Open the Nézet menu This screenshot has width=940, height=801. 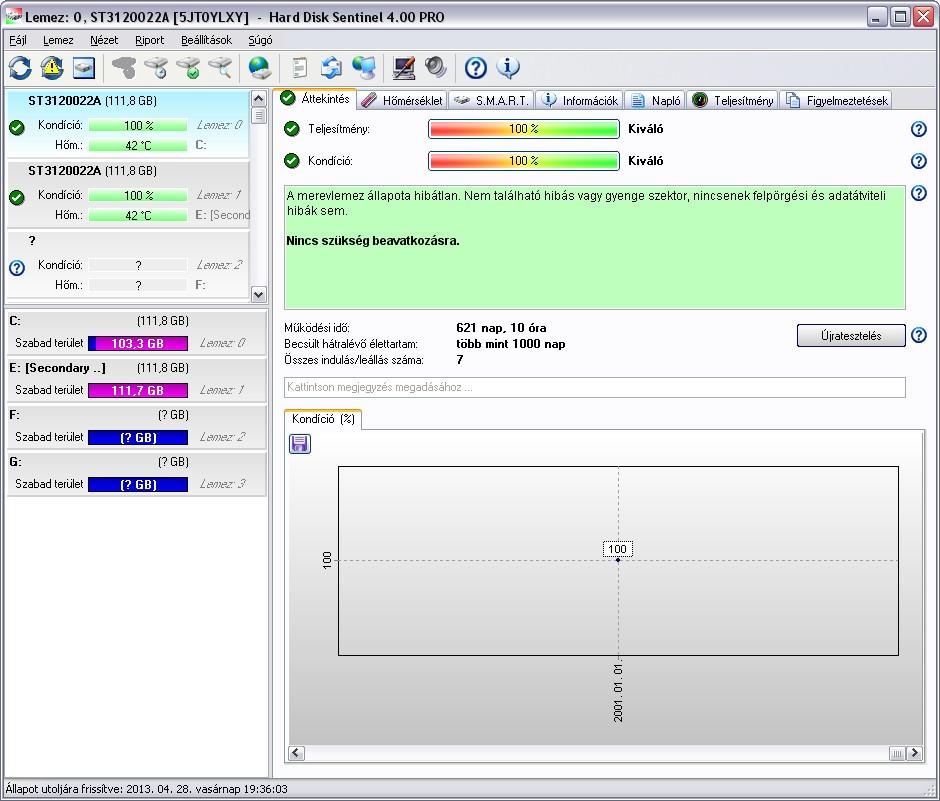[x=104, y=40]
